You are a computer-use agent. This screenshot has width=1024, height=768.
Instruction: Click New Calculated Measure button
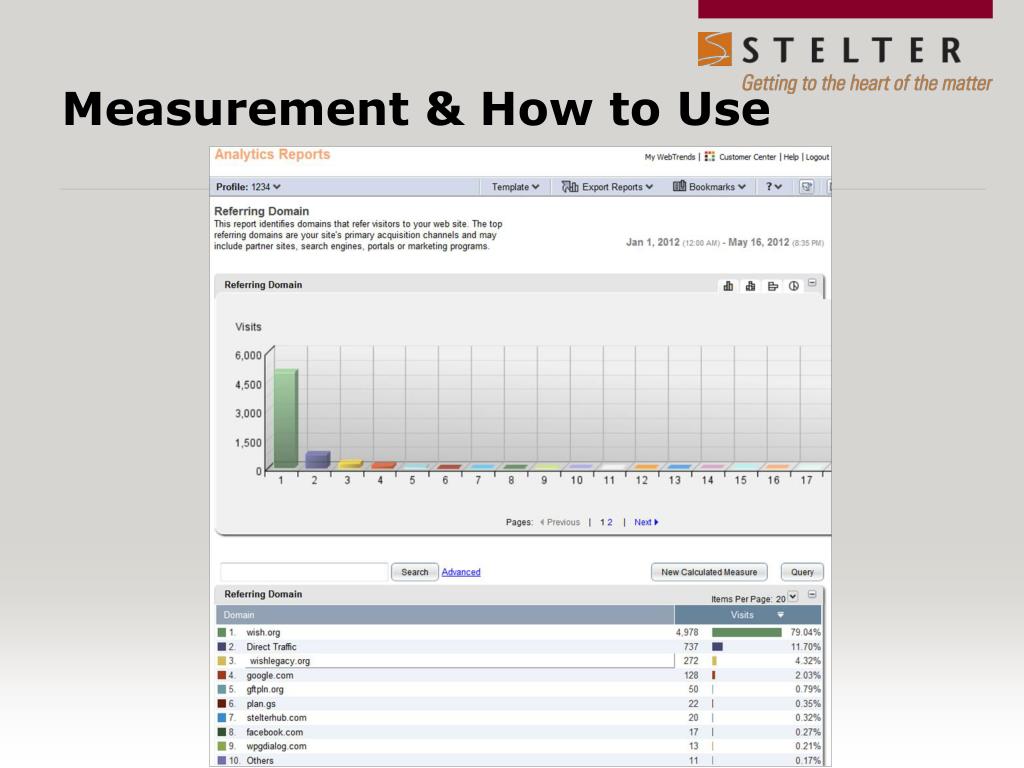coord(709,572)
